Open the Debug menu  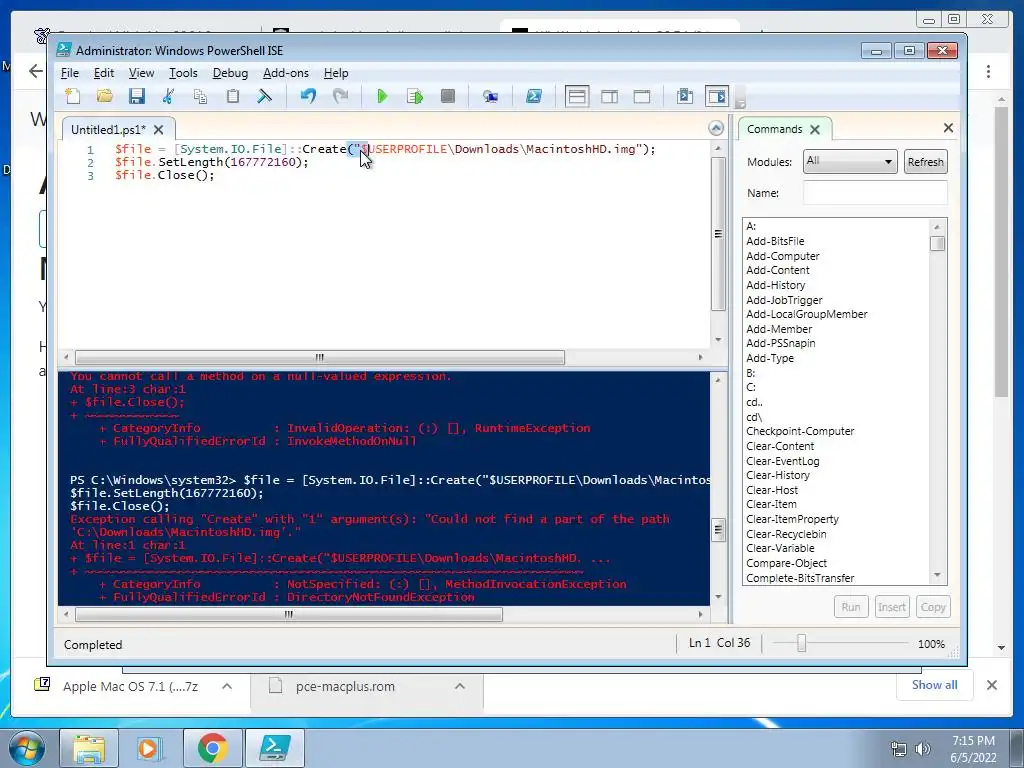click(x=230, y=73)
